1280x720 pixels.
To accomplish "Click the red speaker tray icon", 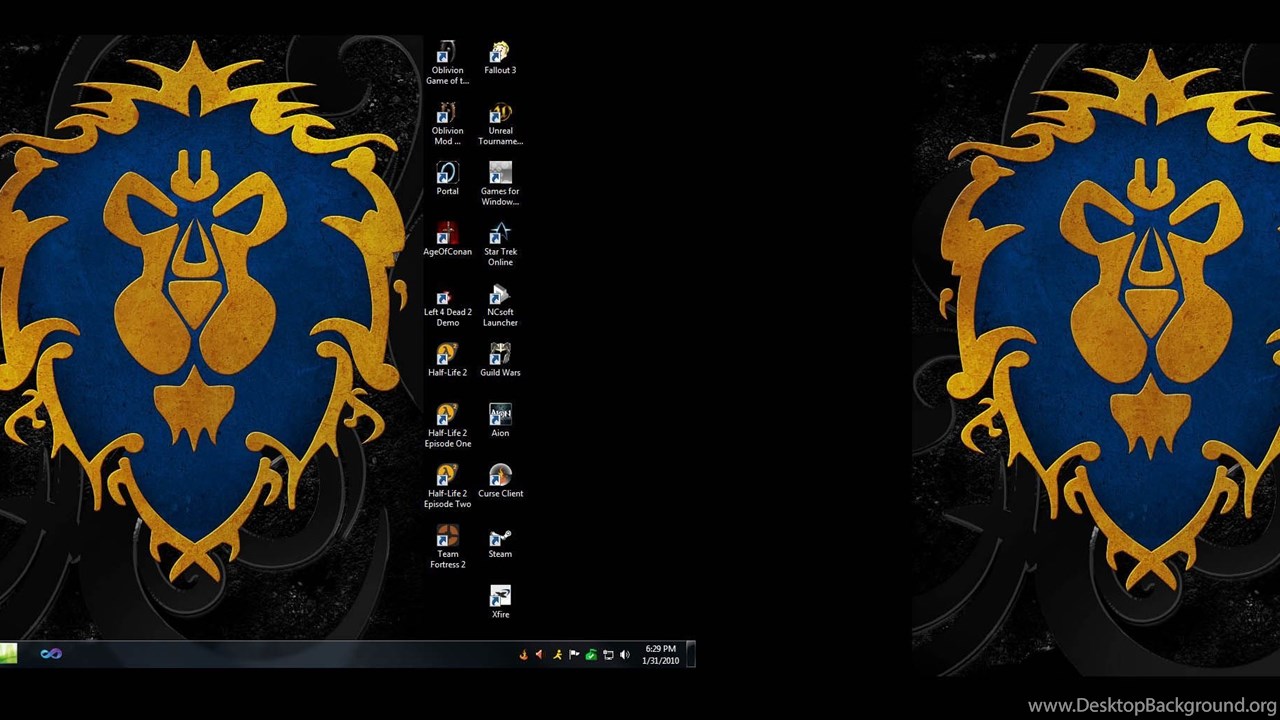I will pyautogui.click(x=539, y=655).
